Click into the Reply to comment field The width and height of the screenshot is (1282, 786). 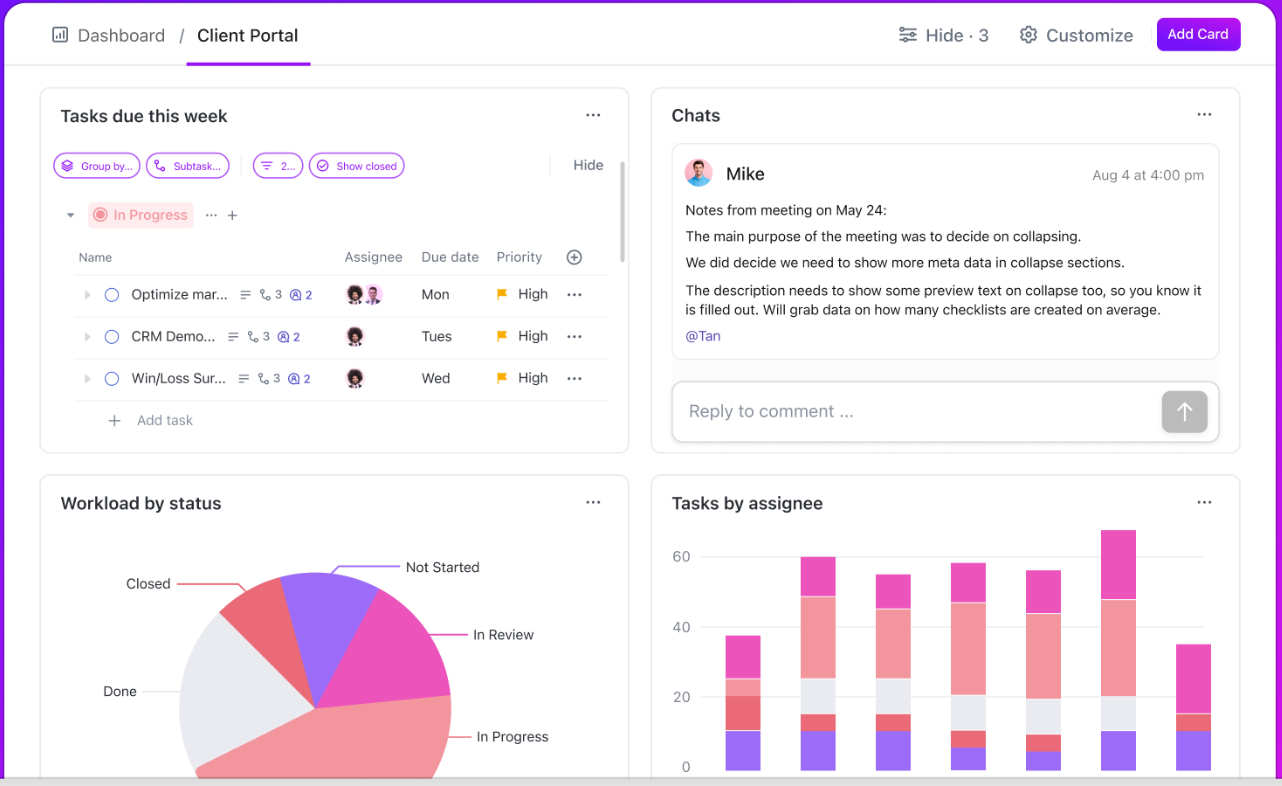[915, 411]
